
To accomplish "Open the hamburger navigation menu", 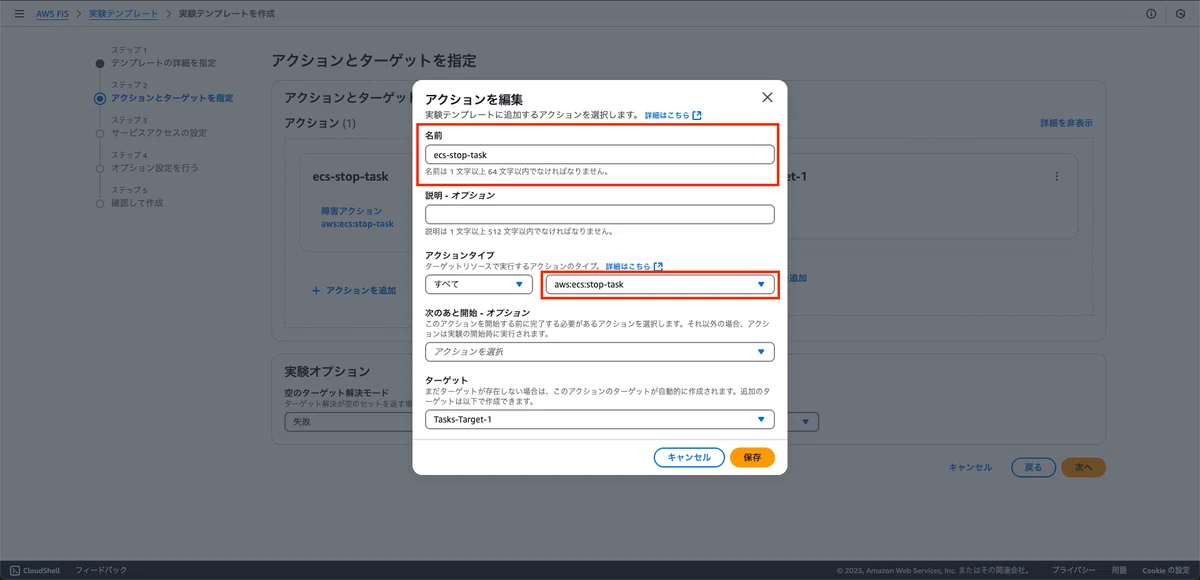I will 19,14.
